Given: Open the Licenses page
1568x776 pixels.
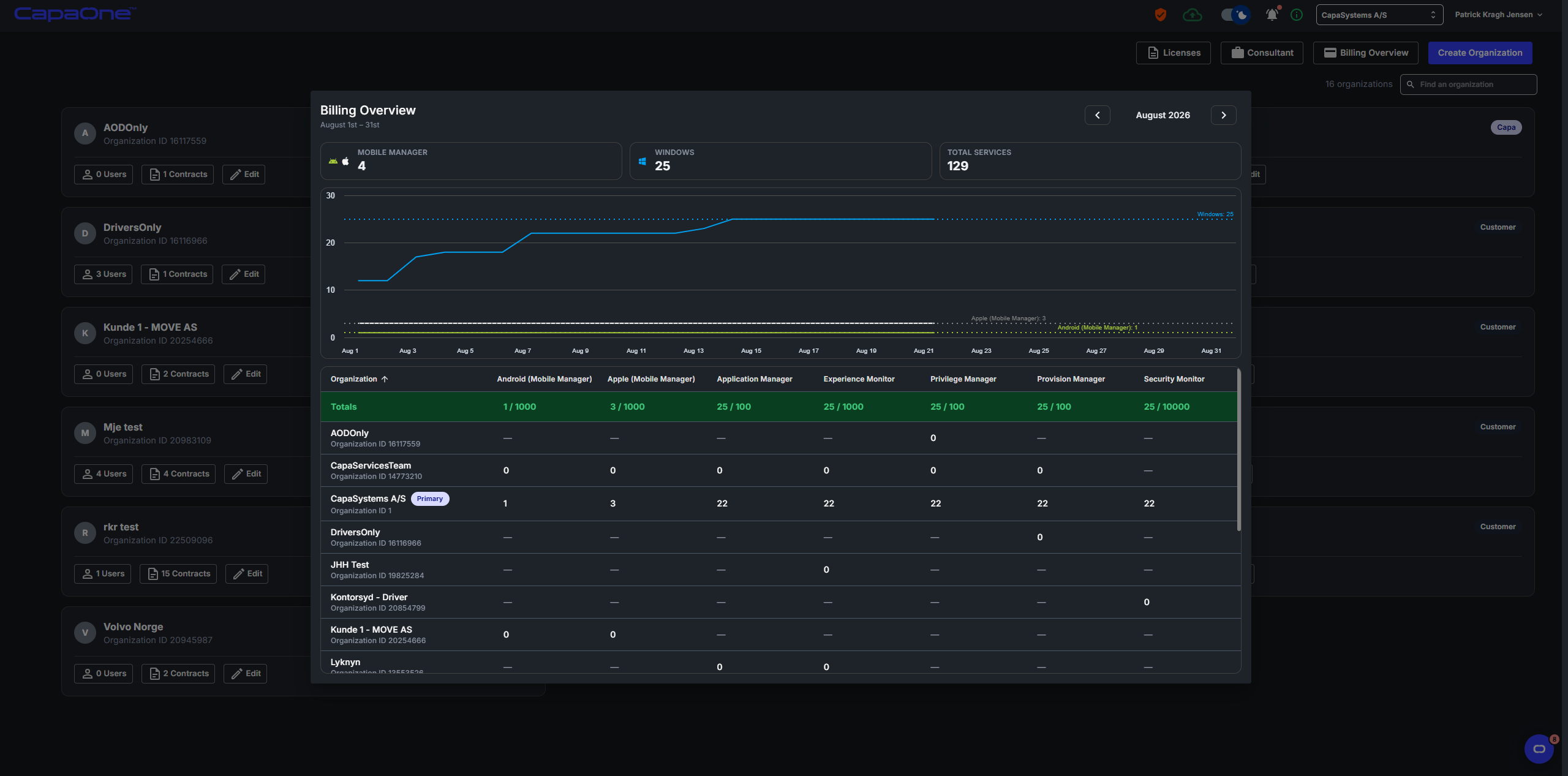Looking at the screenshot, I should [x=1173, y=53].
